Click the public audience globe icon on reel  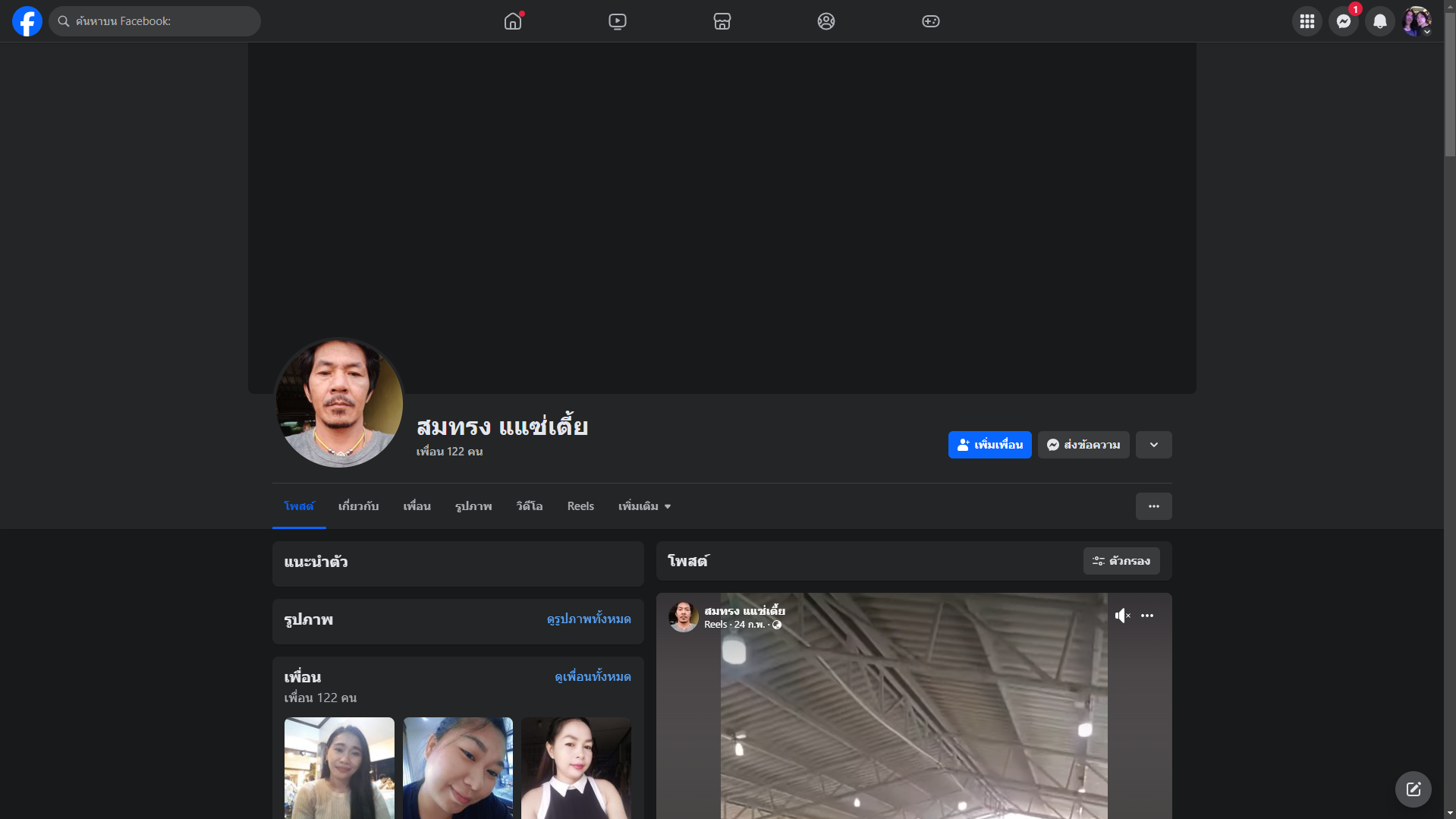(x=777, y=625)
